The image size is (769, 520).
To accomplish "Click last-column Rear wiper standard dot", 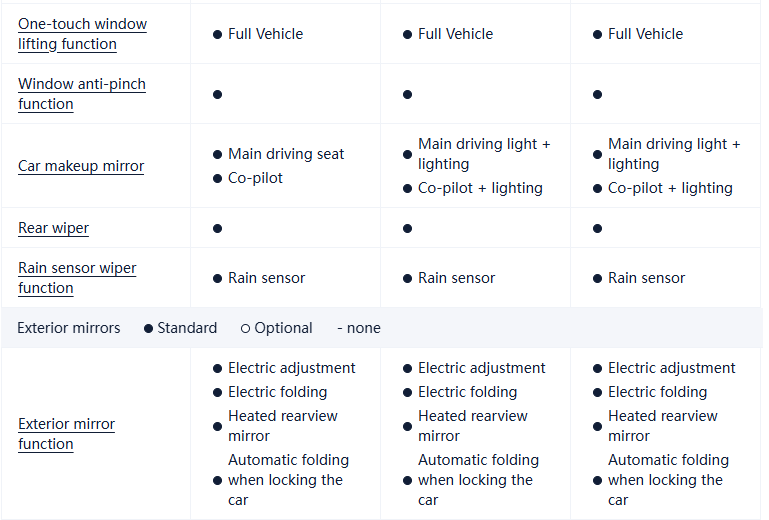I will (597, 228).
